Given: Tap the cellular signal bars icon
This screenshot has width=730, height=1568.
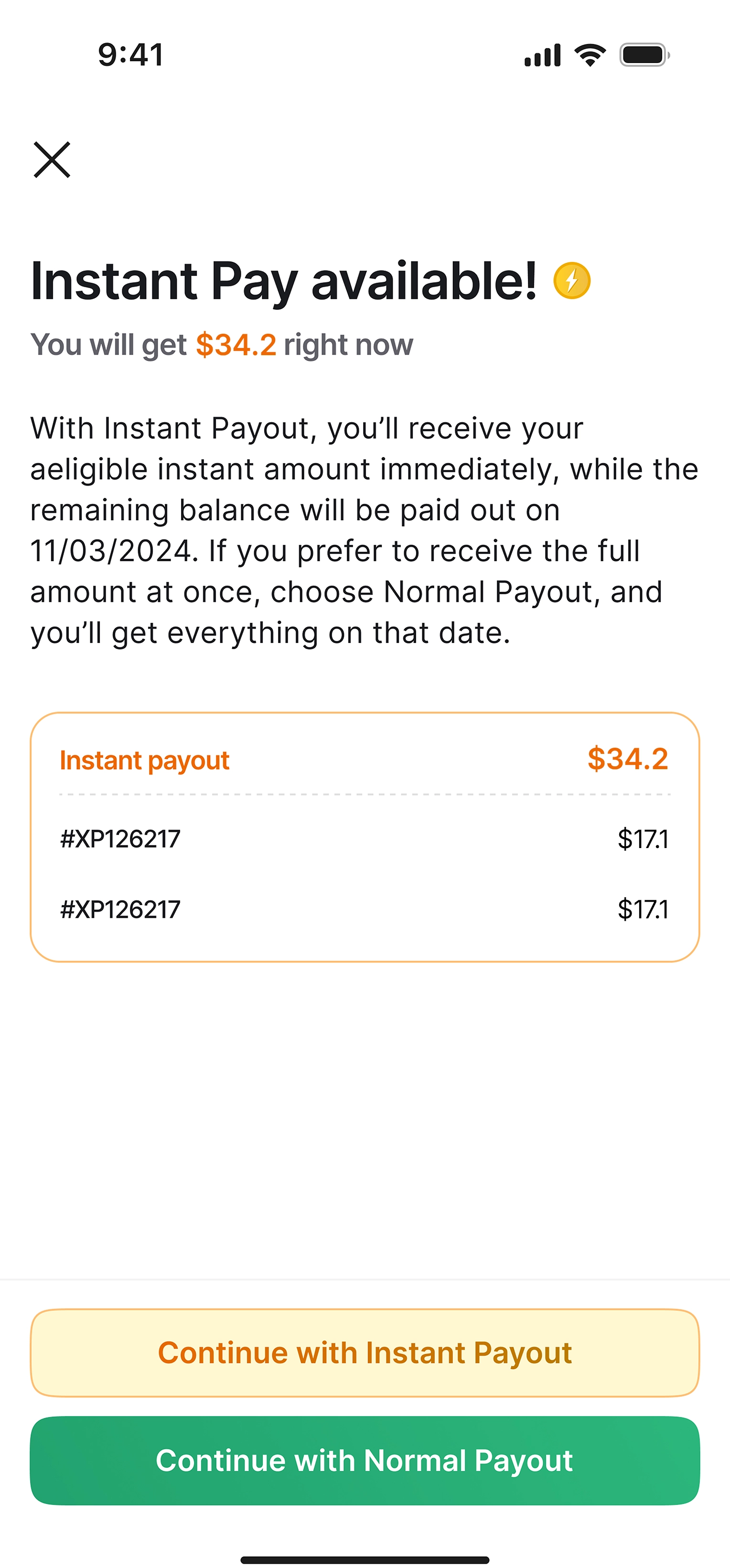Looking at the screenshot, I should [542, 55].
